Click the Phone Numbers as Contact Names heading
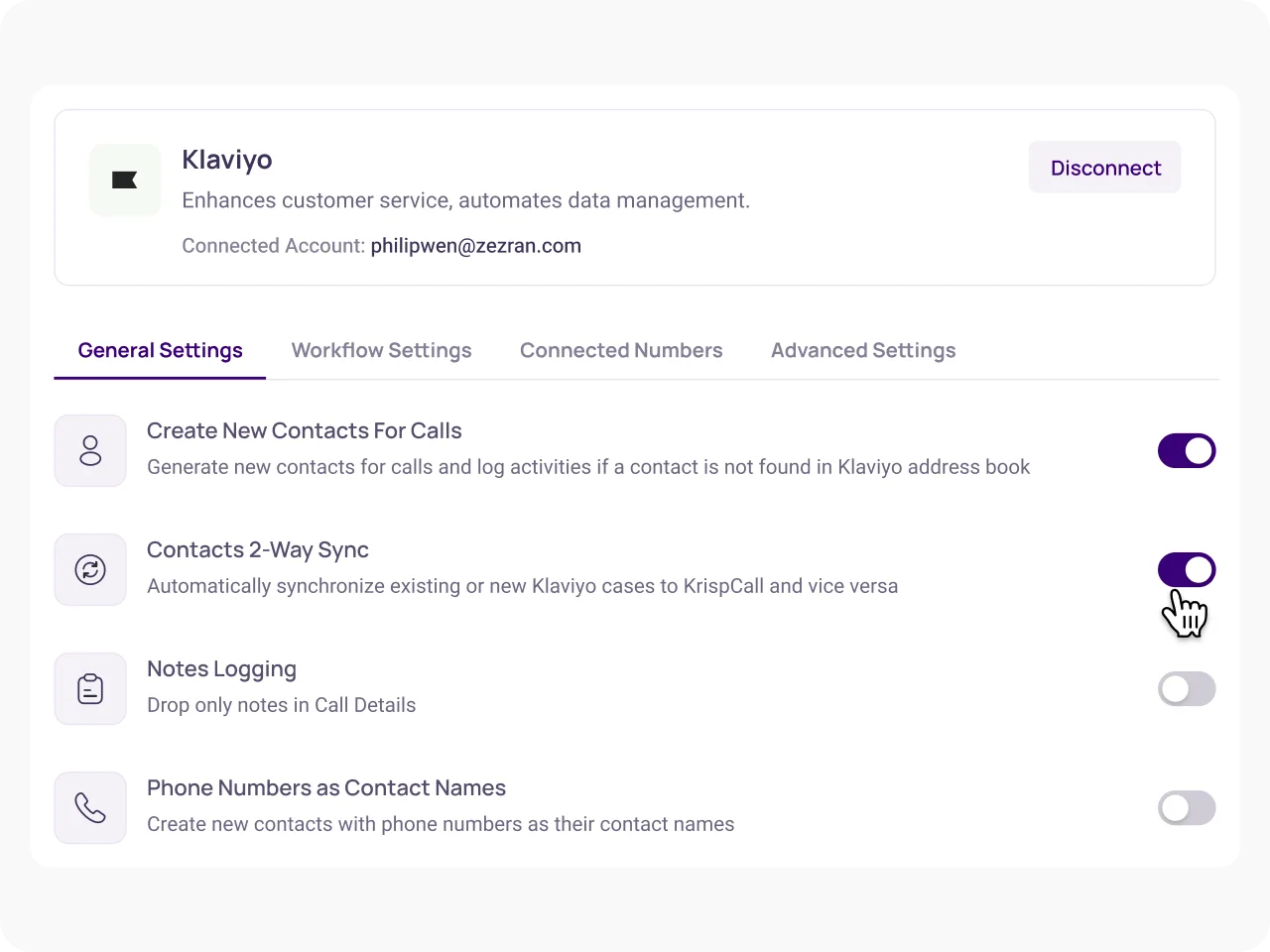The height and width of the screenshot is (952, 1270). click(326, 788)
